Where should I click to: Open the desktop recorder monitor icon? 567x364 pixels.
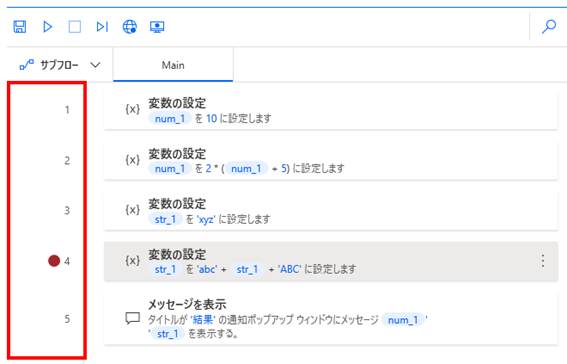(x=157, y=27)
